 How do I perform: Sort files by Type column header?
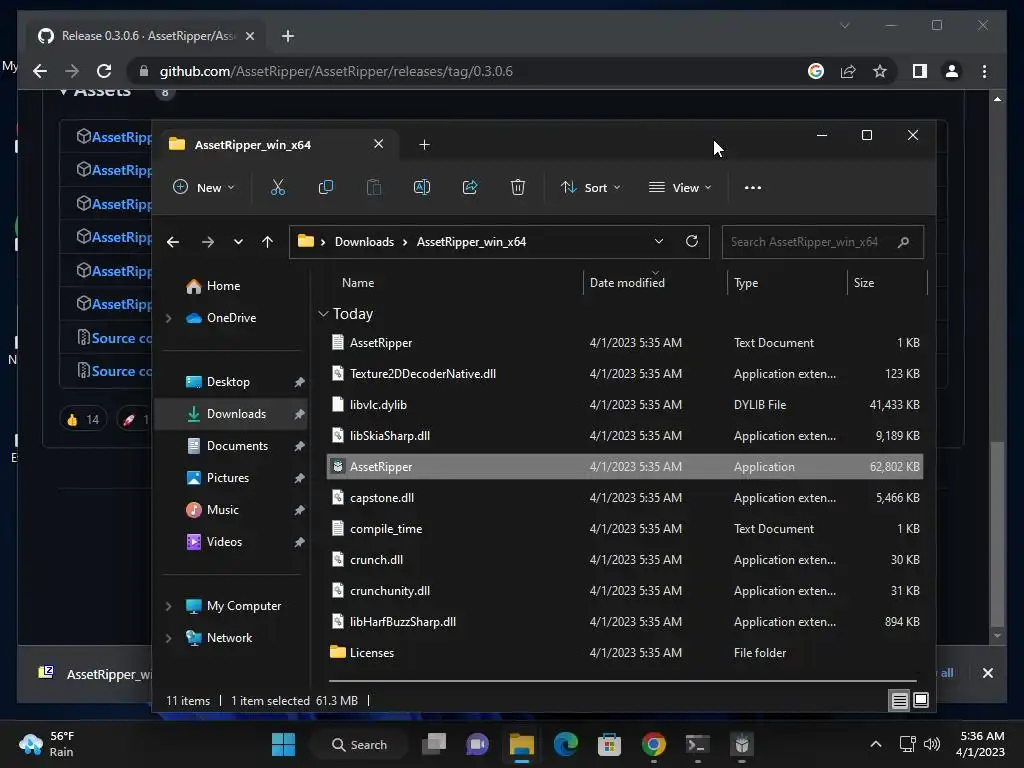(x=746, y=283)
